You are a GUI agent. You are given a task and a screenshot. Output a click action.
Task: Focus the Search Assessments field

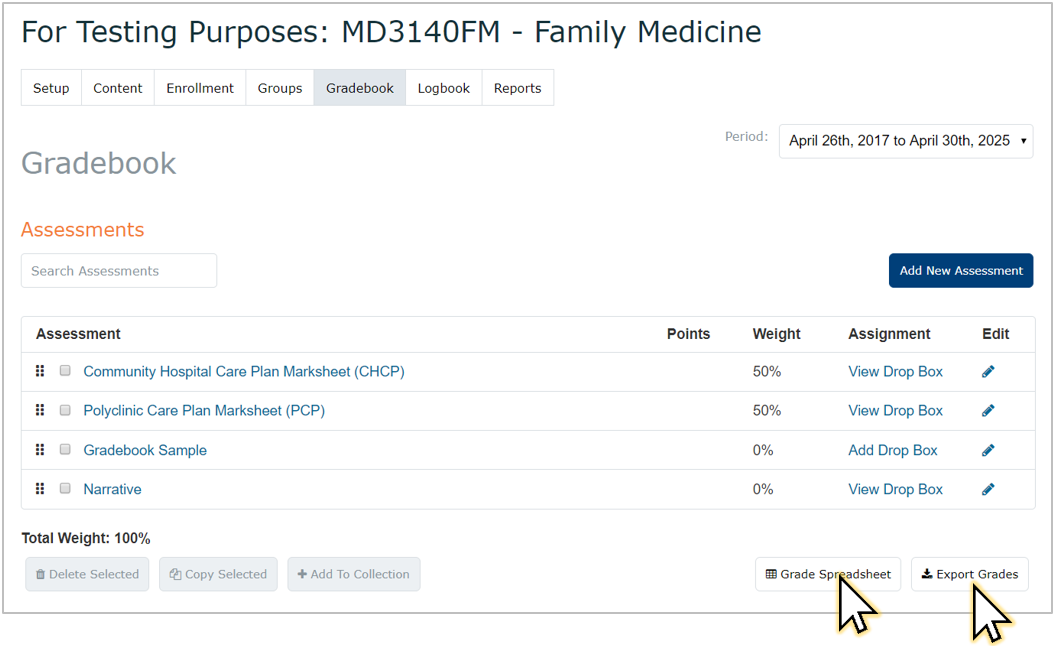pos(118,271)
